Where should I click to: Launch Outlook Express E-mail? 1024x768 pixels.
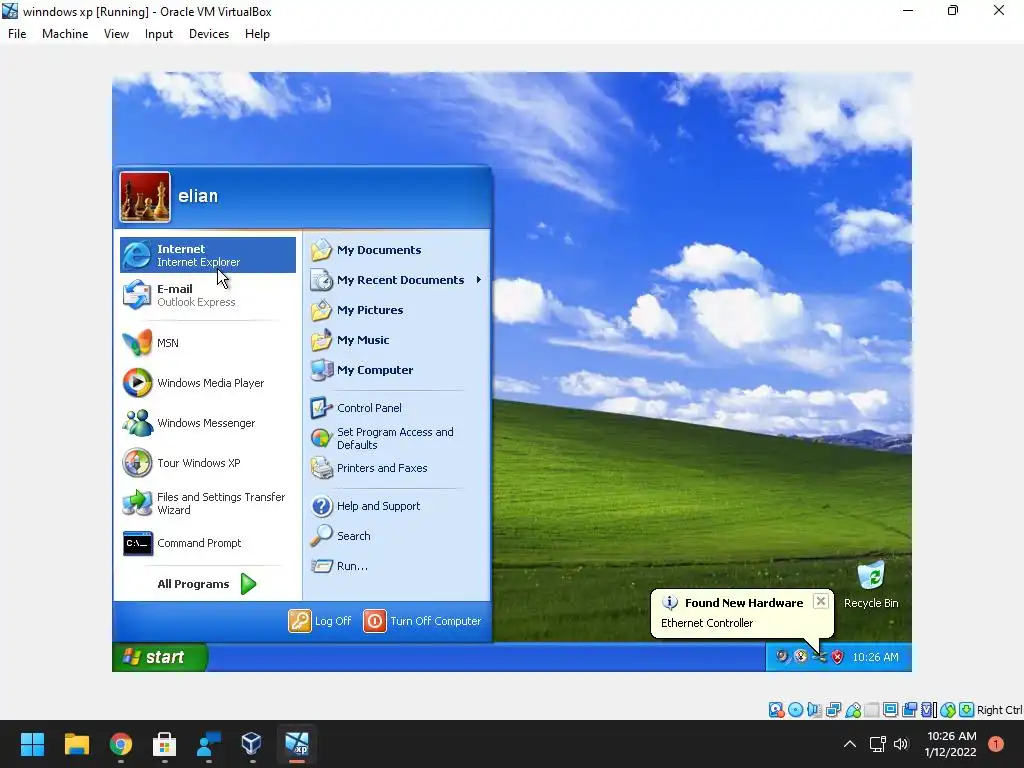pos(208,295)
